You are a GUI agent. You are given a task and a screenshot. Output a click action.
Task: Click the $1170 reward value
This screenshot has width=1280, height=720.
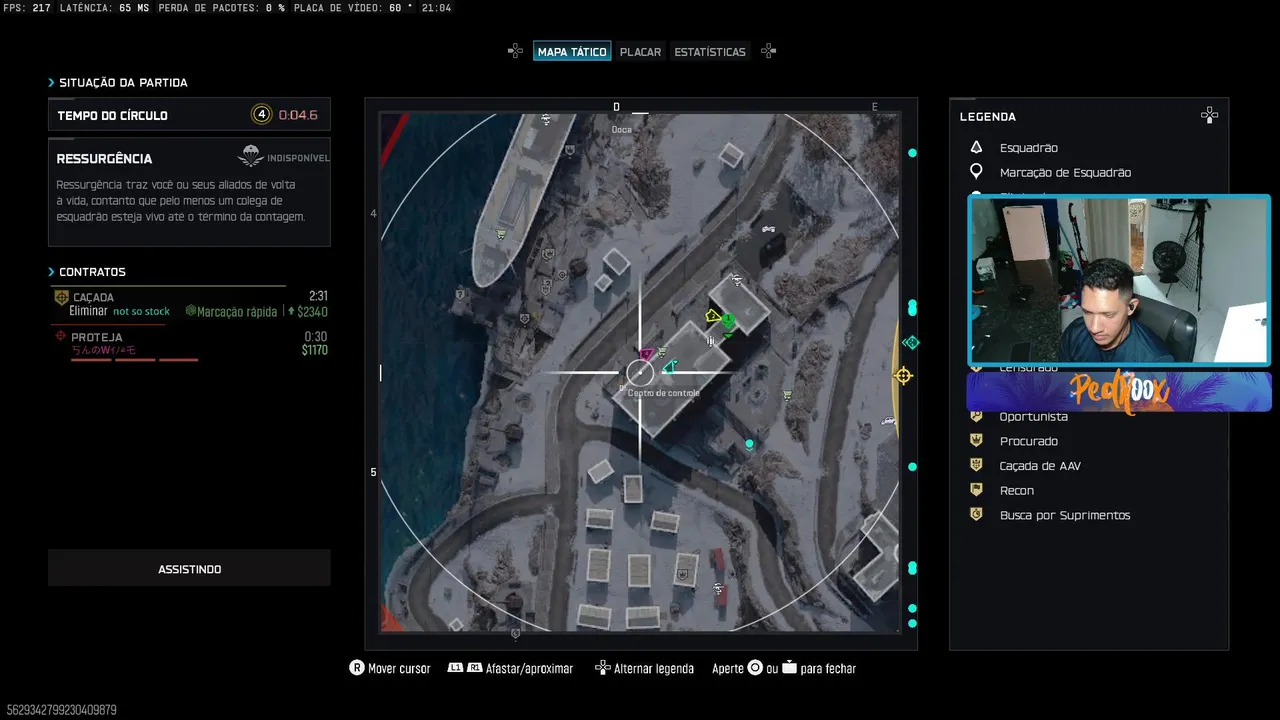tap(315, 351)
